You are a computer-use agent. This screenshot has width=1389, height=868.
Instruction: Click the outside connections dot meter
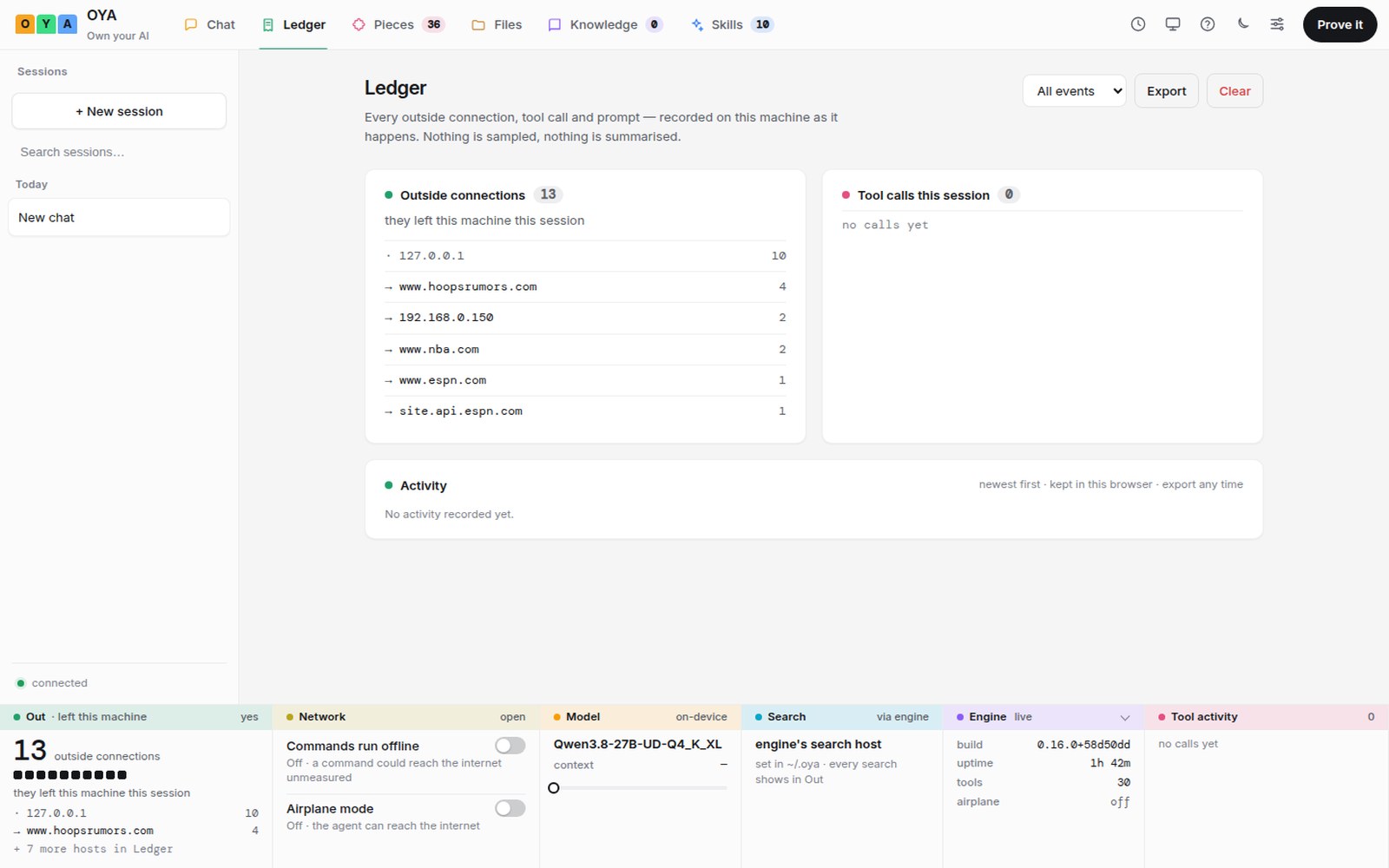coord(70,775)
